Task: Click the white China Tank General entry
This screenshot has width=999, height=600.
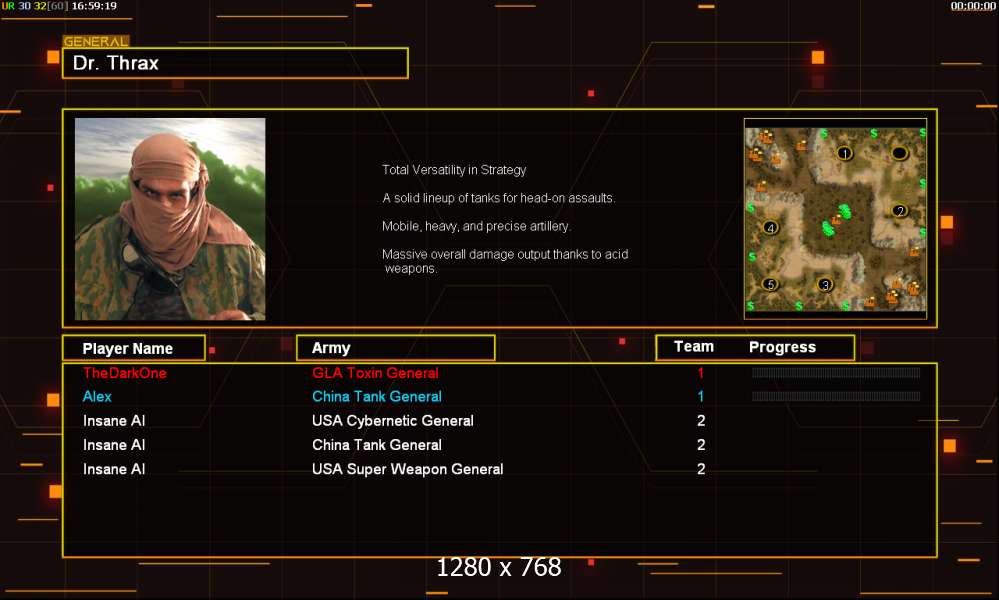Action: pyautogui.click(x=377, y=445)
